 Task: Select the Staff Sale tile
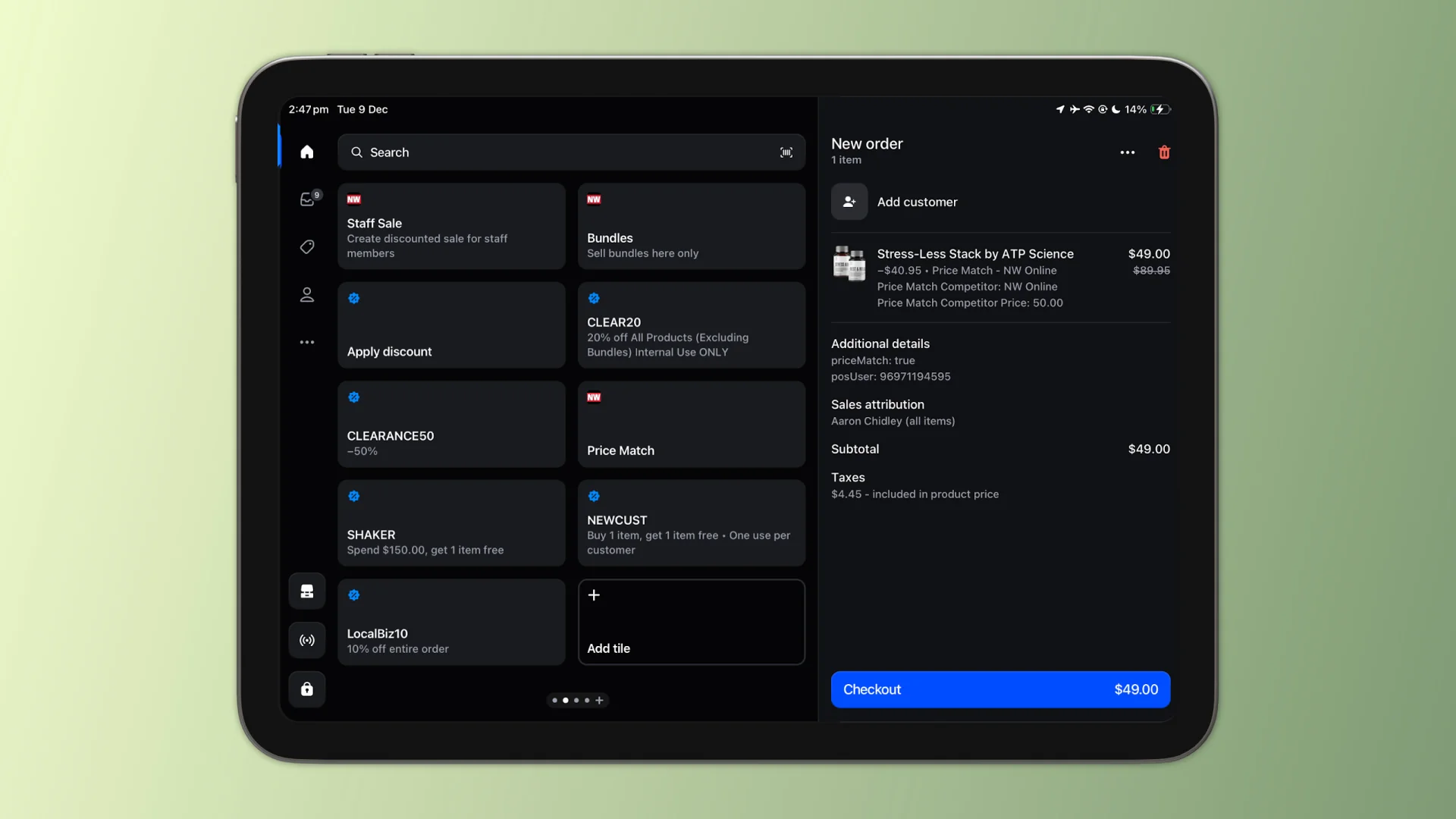click(x=451, y=226)
